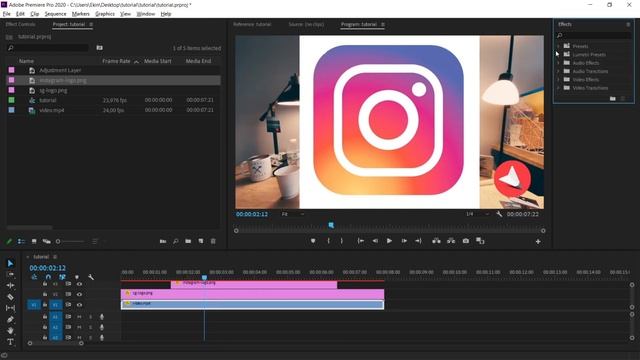The image size is (640, 360).
Task: Expand the Video Effects folder
Action: pyautogui.click(x=558, y=80)
